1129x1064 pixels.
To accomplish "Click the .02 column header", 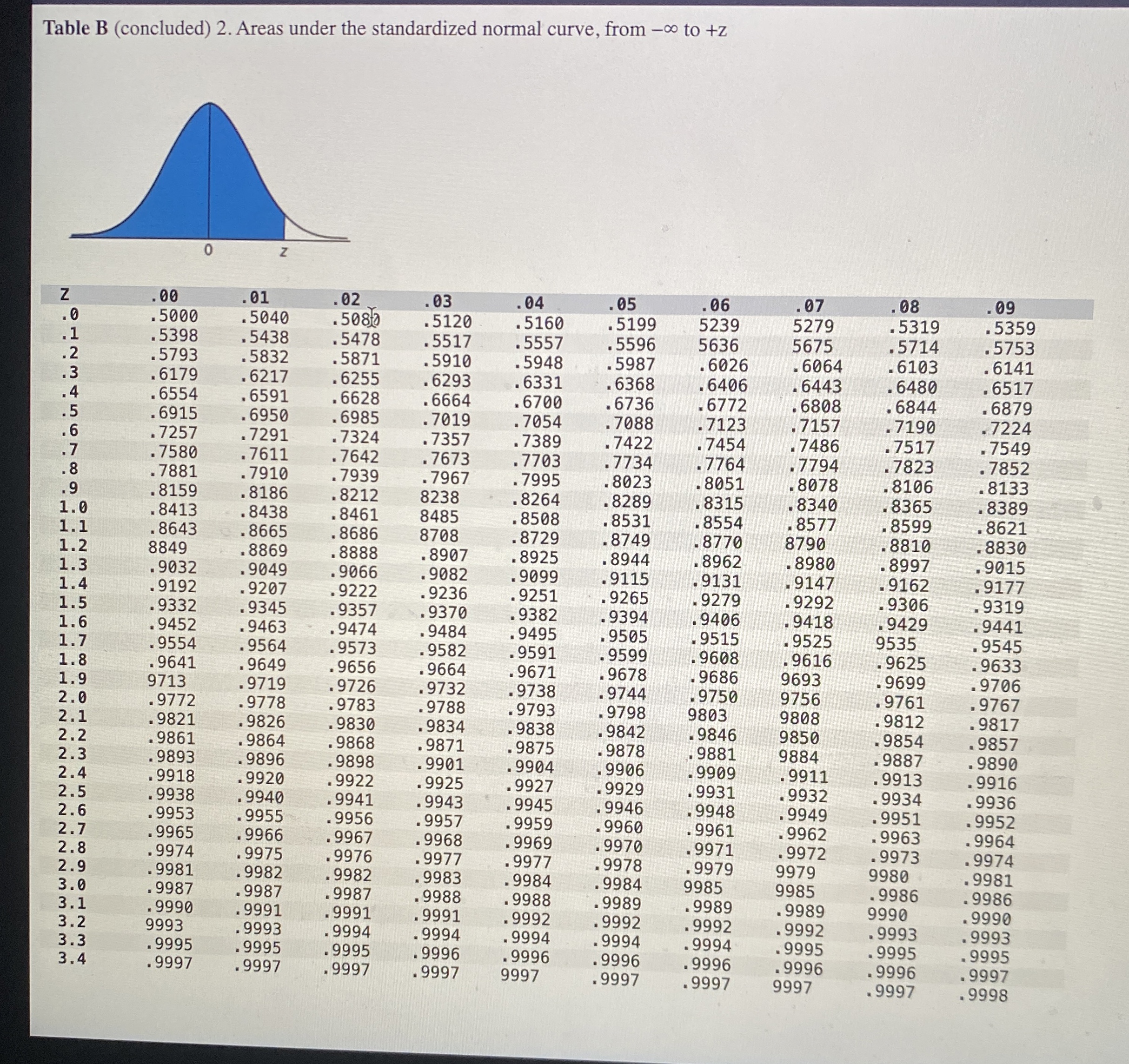I will [346, 298].
